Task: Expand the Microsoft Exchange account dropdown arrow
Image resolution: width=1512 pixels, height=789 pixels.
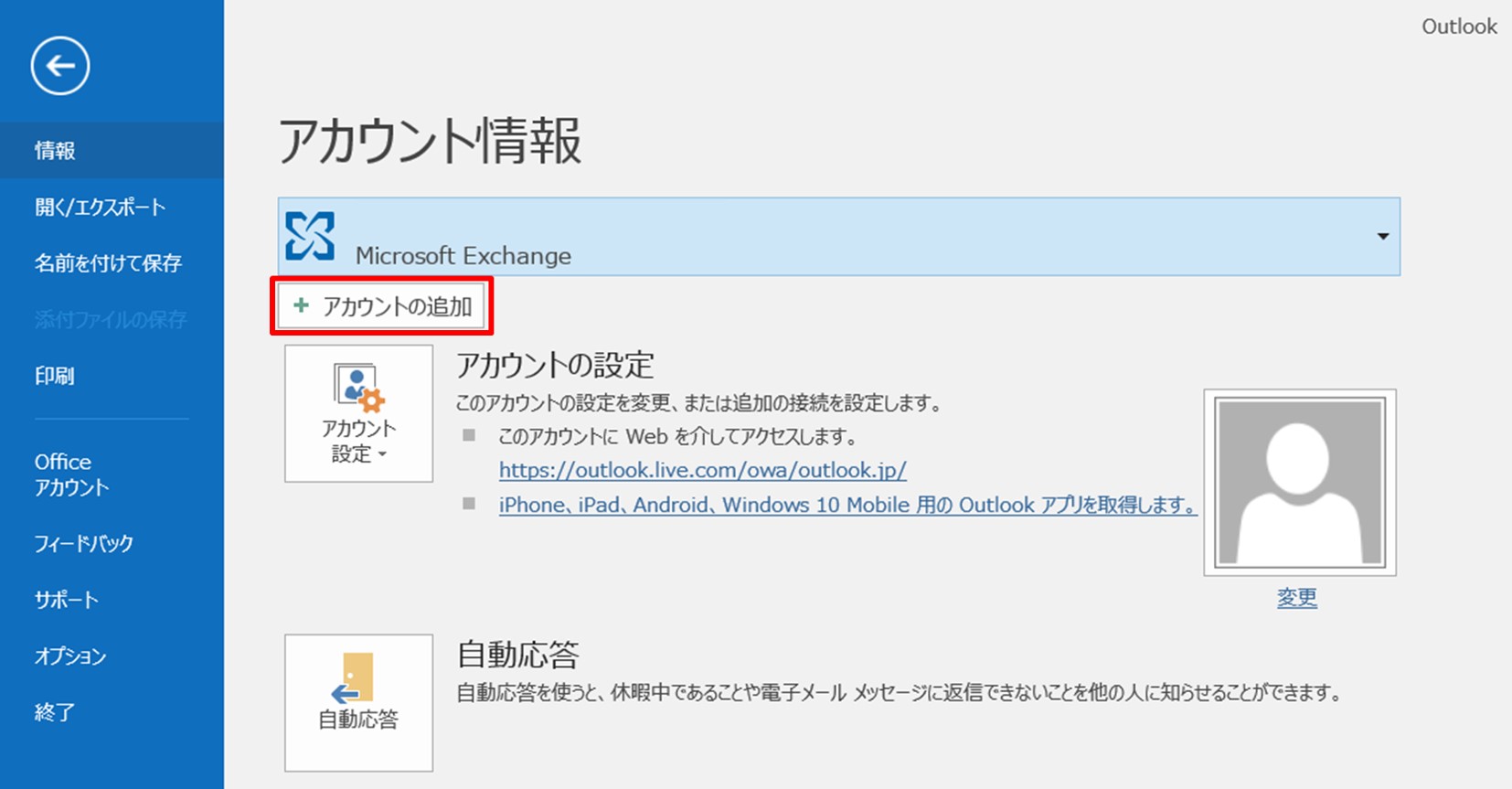Action: (1382, 237)
